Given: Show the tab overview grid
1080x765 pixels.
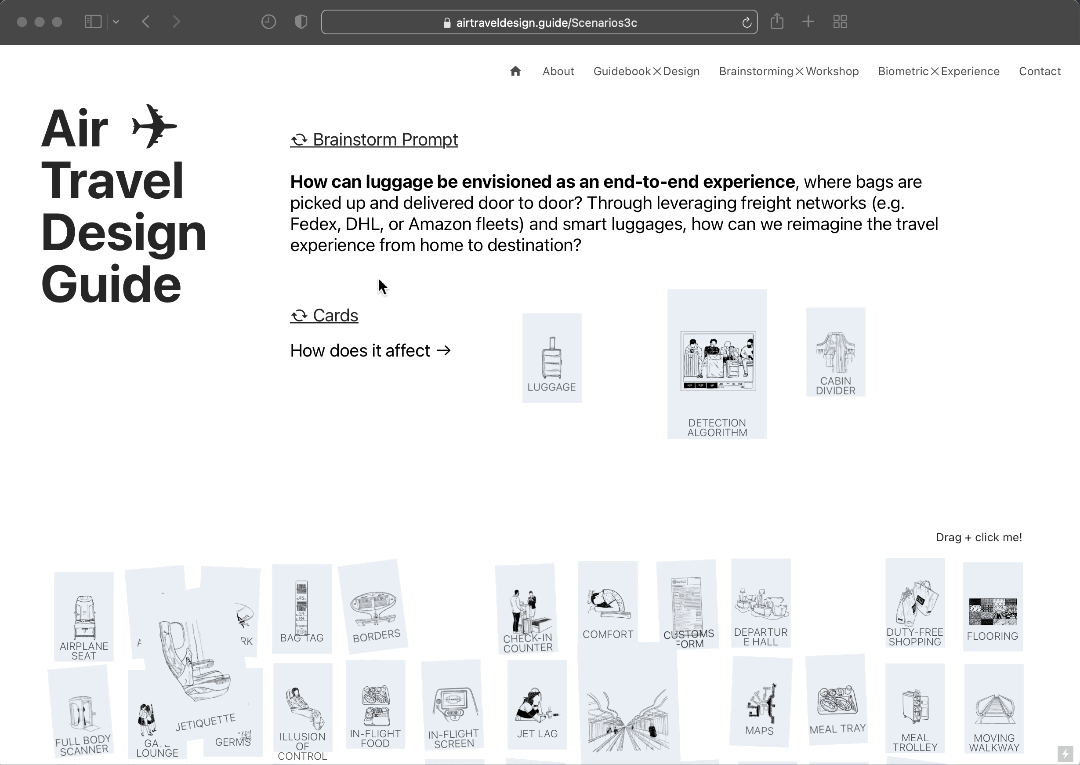Looking at the screenshot, I should click(x=840, y=22).
